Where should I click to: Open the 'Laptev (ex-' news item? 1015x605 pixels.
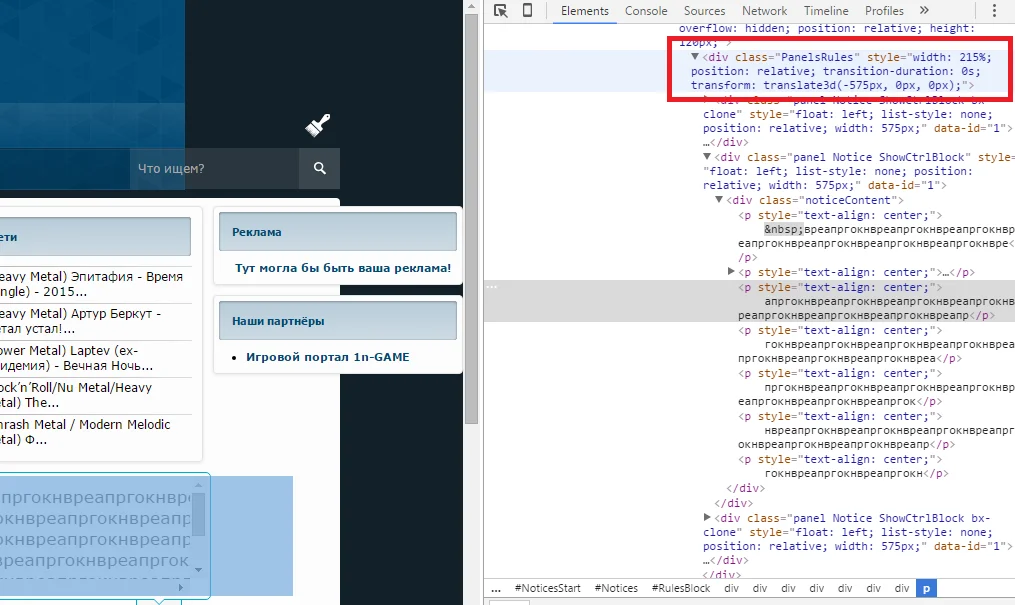pyautogui.click(x=76, y=358)
